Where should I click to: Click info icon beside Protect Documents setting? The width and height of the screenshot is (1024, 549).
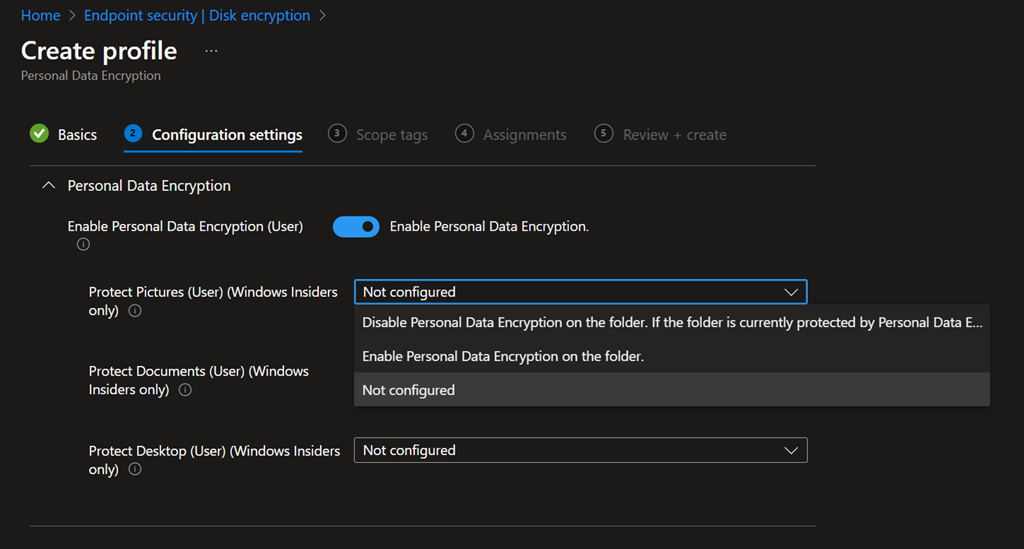point(185,390)
